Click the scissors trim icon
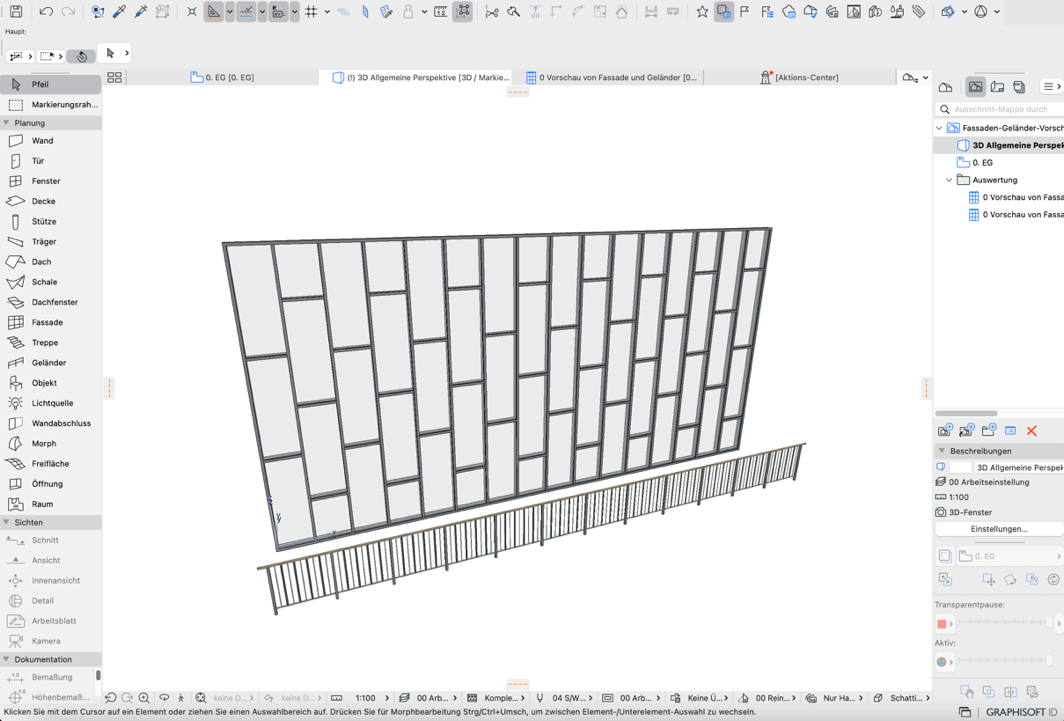This screenshot has height=721, width=1064. coord(492,12)
